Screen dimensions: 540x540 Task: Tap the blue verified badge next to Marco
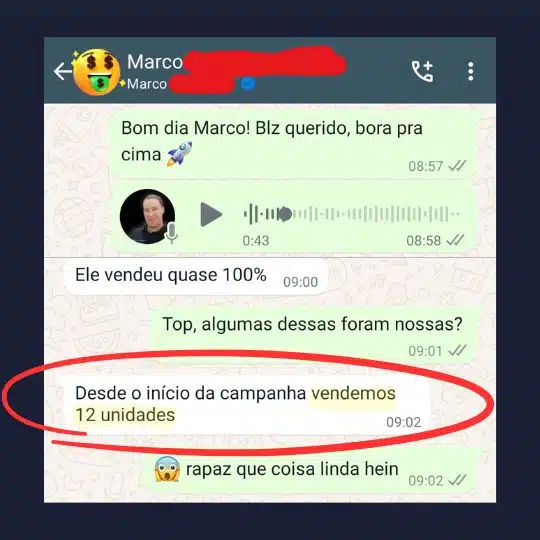[248, 83]
